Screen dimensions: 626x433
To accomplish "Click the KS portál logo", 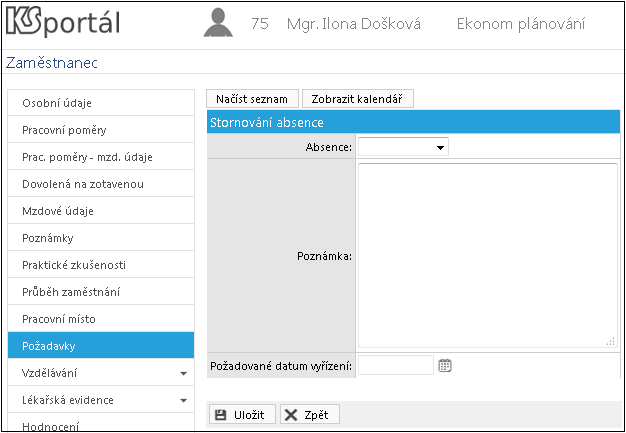I will [63, 23].
